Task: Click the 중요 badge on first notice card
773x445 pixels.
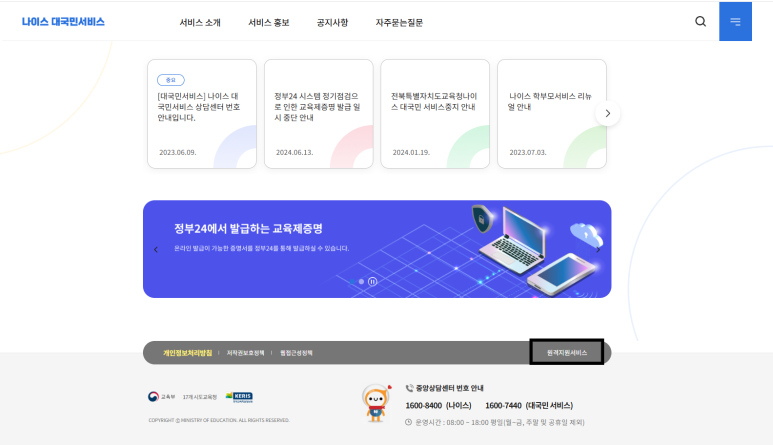Action: tap(171, 80)
